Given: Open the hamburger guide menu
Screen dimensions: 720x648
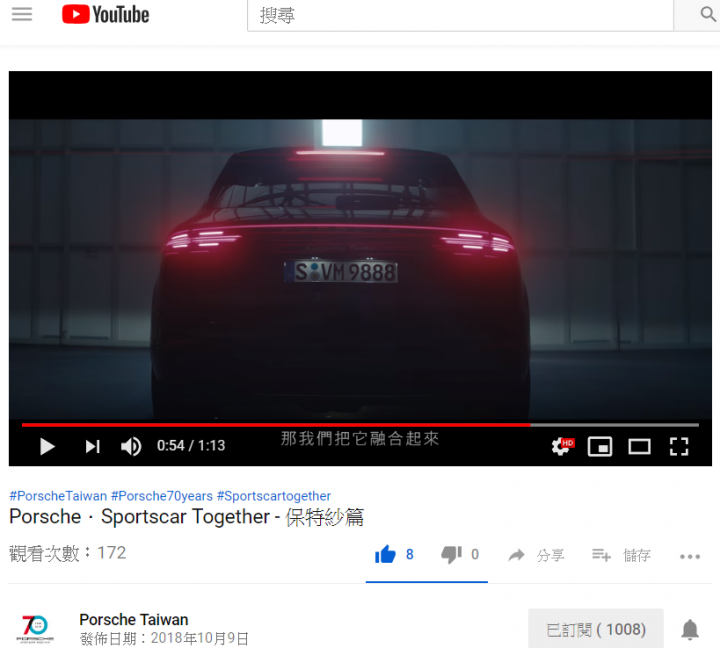Looking at the screenshot, I should (22, 14).
